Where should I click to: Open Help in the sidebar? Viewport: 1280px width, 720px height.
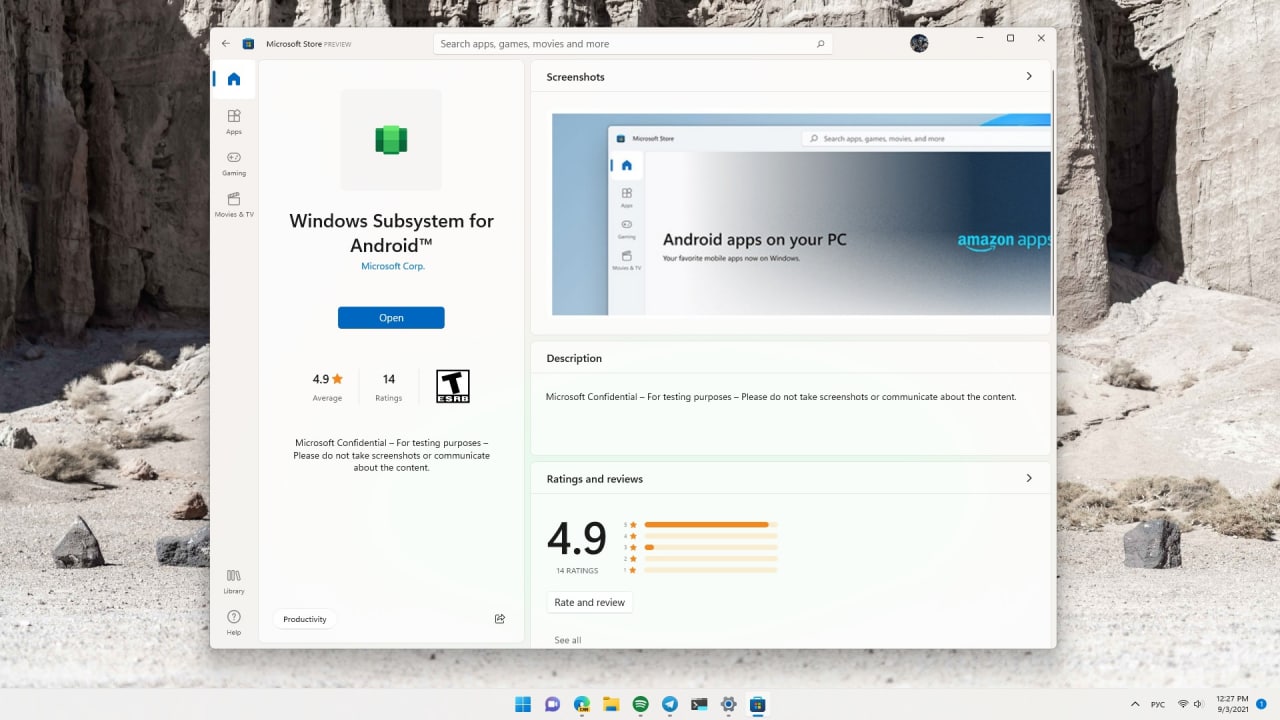(233, 623)
